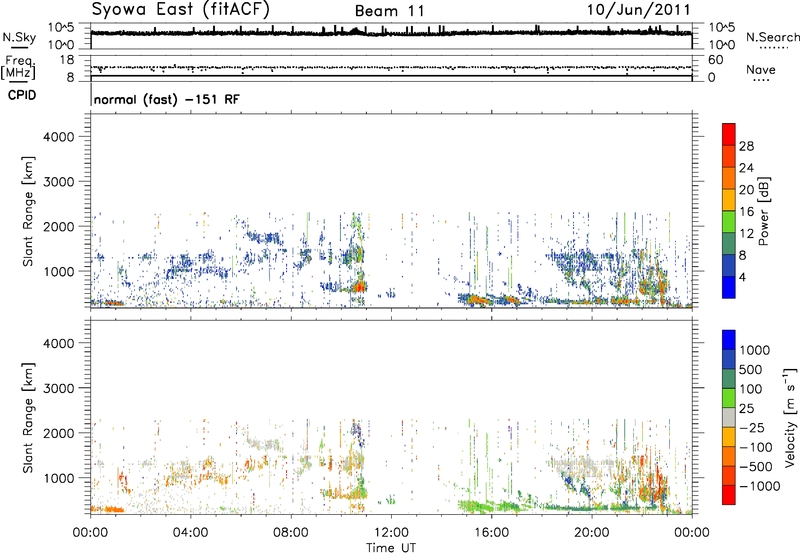Click the '24' label on power colorbar
Viewport: 800px width, 554px height.
click(746, 168)
